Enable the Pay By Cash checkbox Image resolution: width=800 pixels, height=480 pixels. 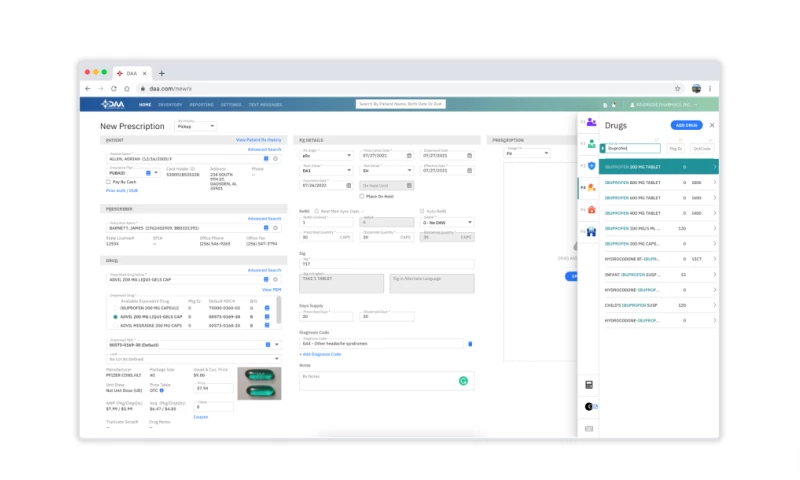pyautogui.click(x=108, y=182)
